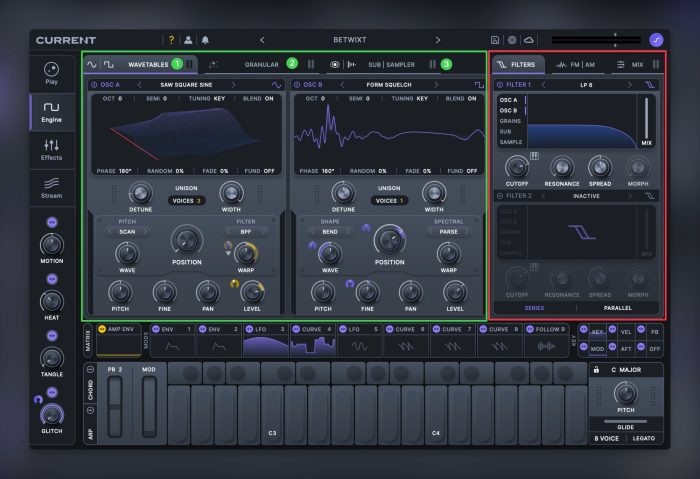Viewport: 700px width, 479px height.
Task: Click the granular scatter icon
Action: (213, 65)
